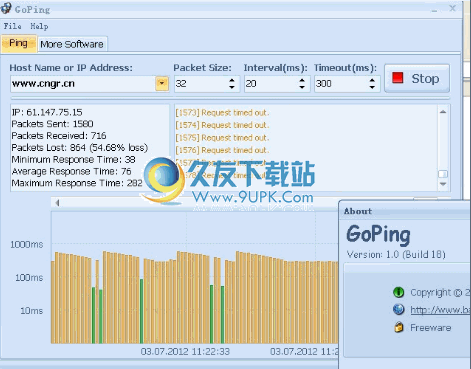The width and height of the screenshot is (471, 369).
Task: Click the GoPing app icon in title bar
Action: pyautogui.click(x=6, y=8)
